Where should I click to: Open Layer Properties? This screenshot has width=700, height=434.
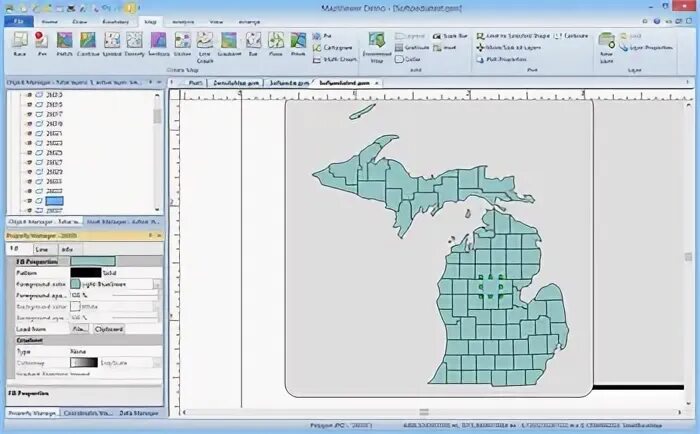tap(646, 47)
